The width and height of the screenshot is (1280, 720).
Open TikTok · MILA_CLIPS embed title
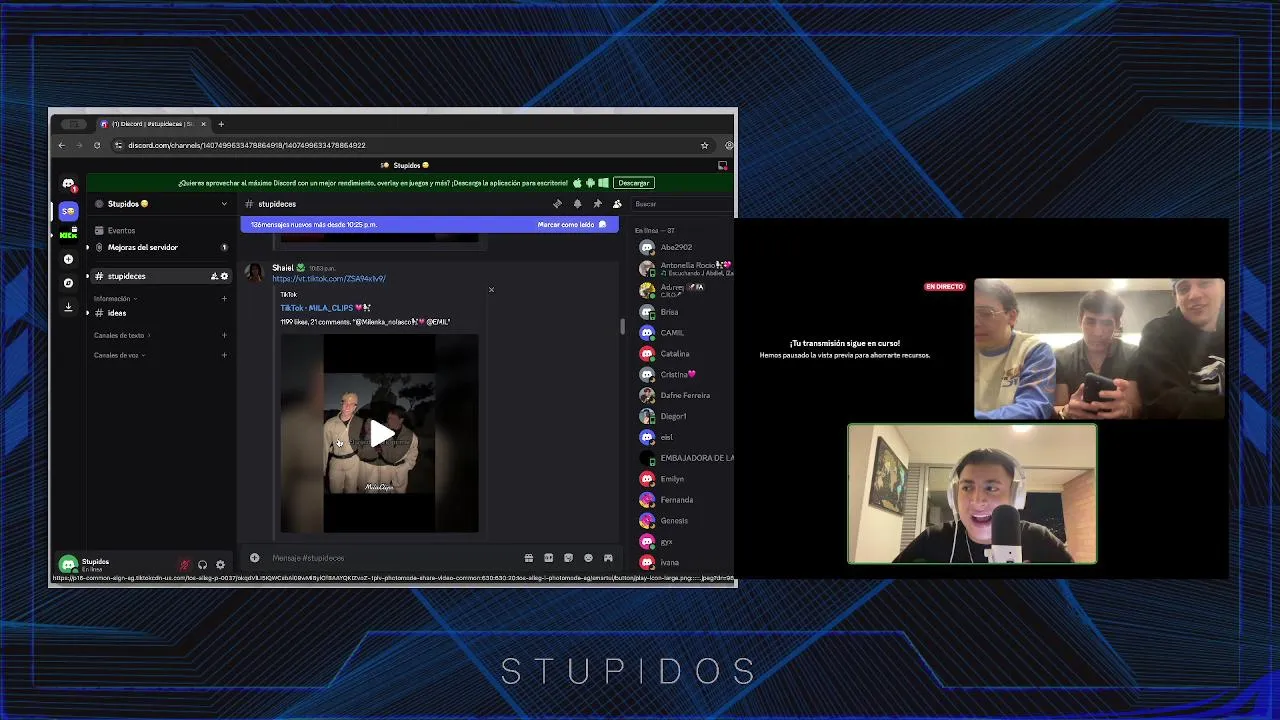[326, 308]
